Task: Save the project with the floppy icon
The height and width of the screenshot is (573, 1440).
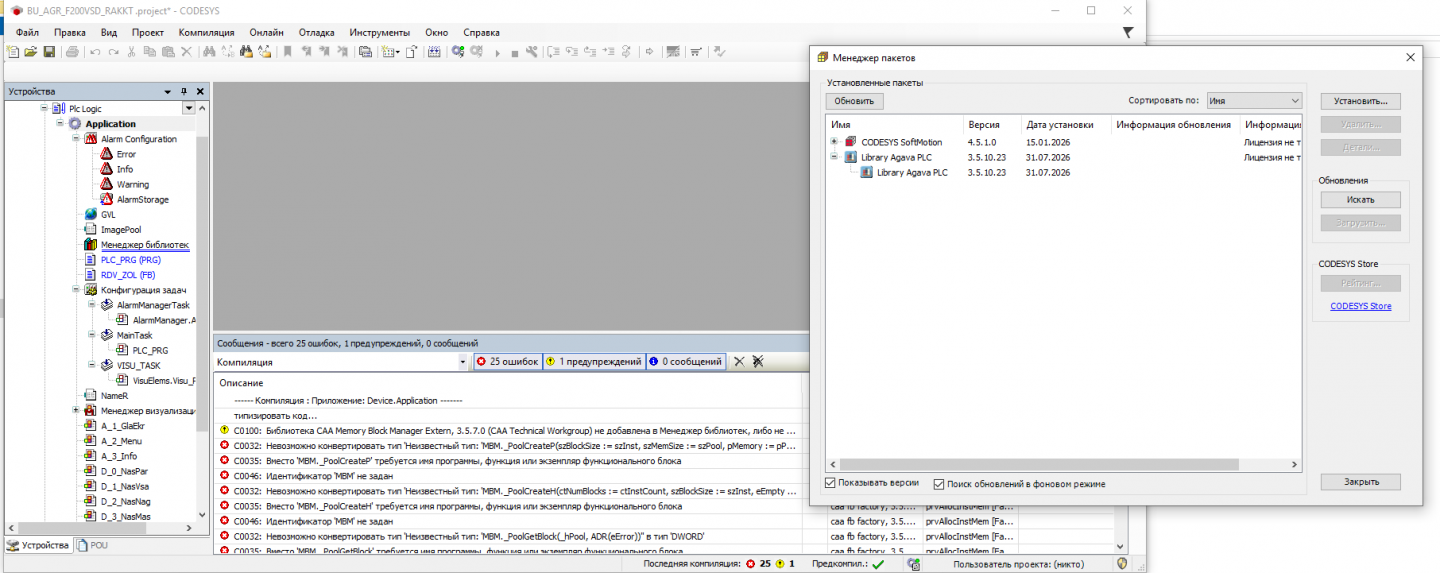Action: coord(49,51)
